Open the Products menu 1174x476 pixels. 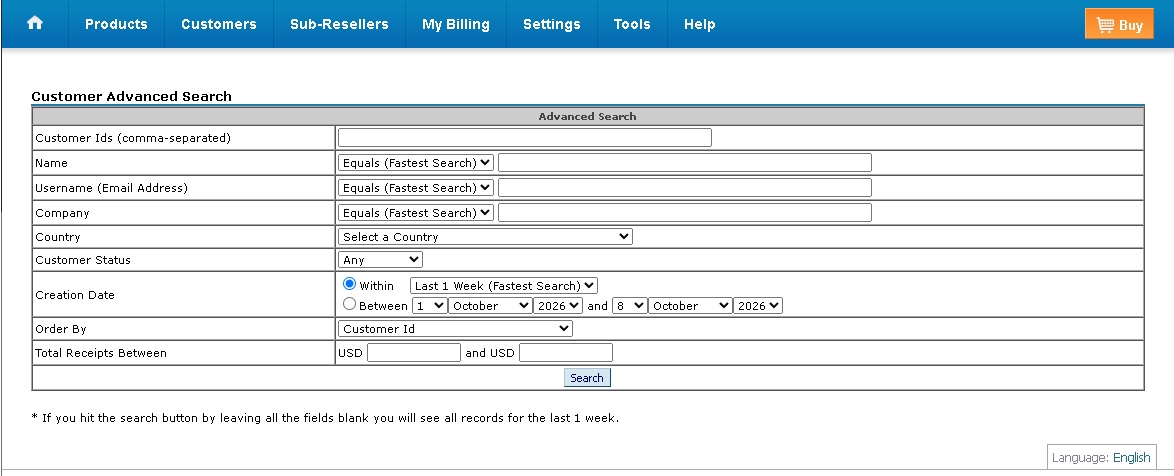click(116, 24)
